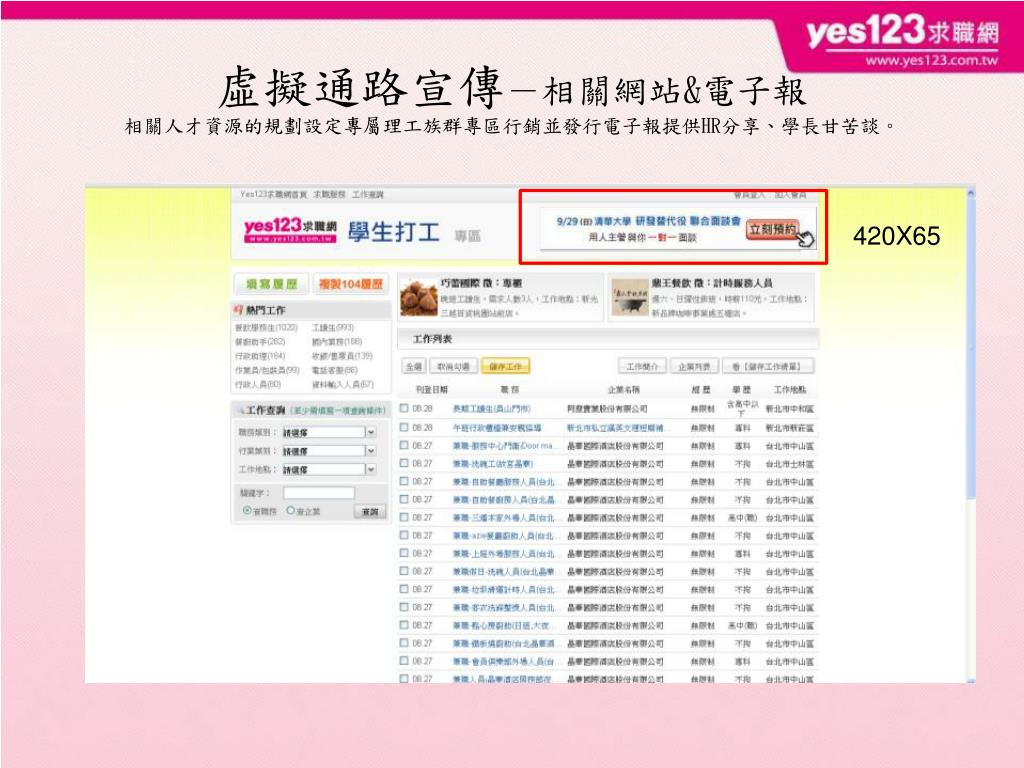Click the 學歷 column header
Screen dimensions: 1024x768
click(742, 390)
